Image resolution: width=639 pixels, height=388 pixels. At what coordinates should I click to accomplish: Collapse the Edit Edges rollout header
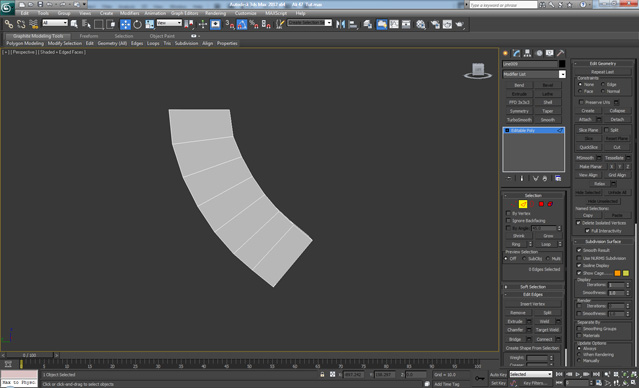[x=533, y=295]
